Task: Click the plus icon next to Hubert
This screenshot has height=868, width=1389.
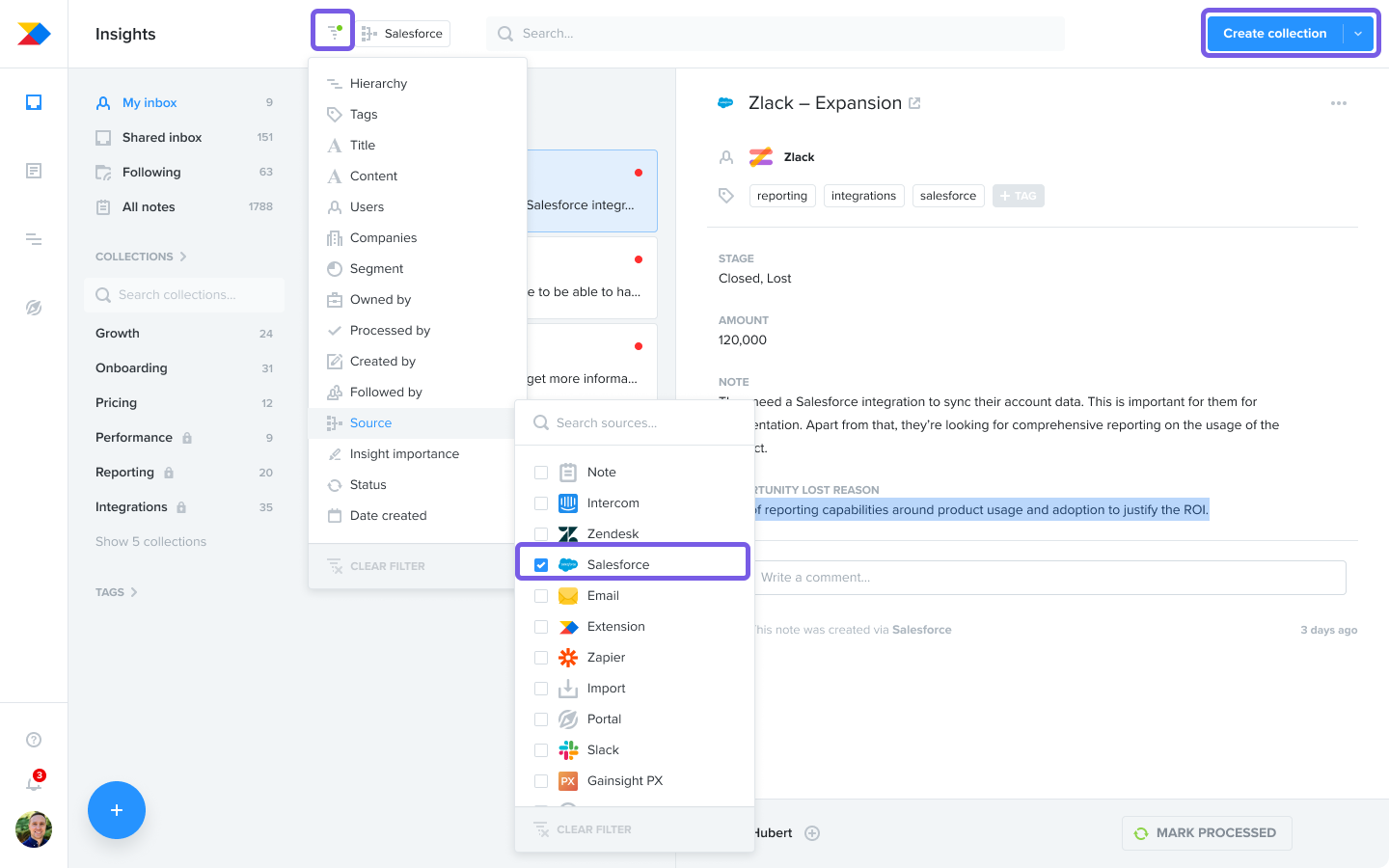Action: point(812,833)
